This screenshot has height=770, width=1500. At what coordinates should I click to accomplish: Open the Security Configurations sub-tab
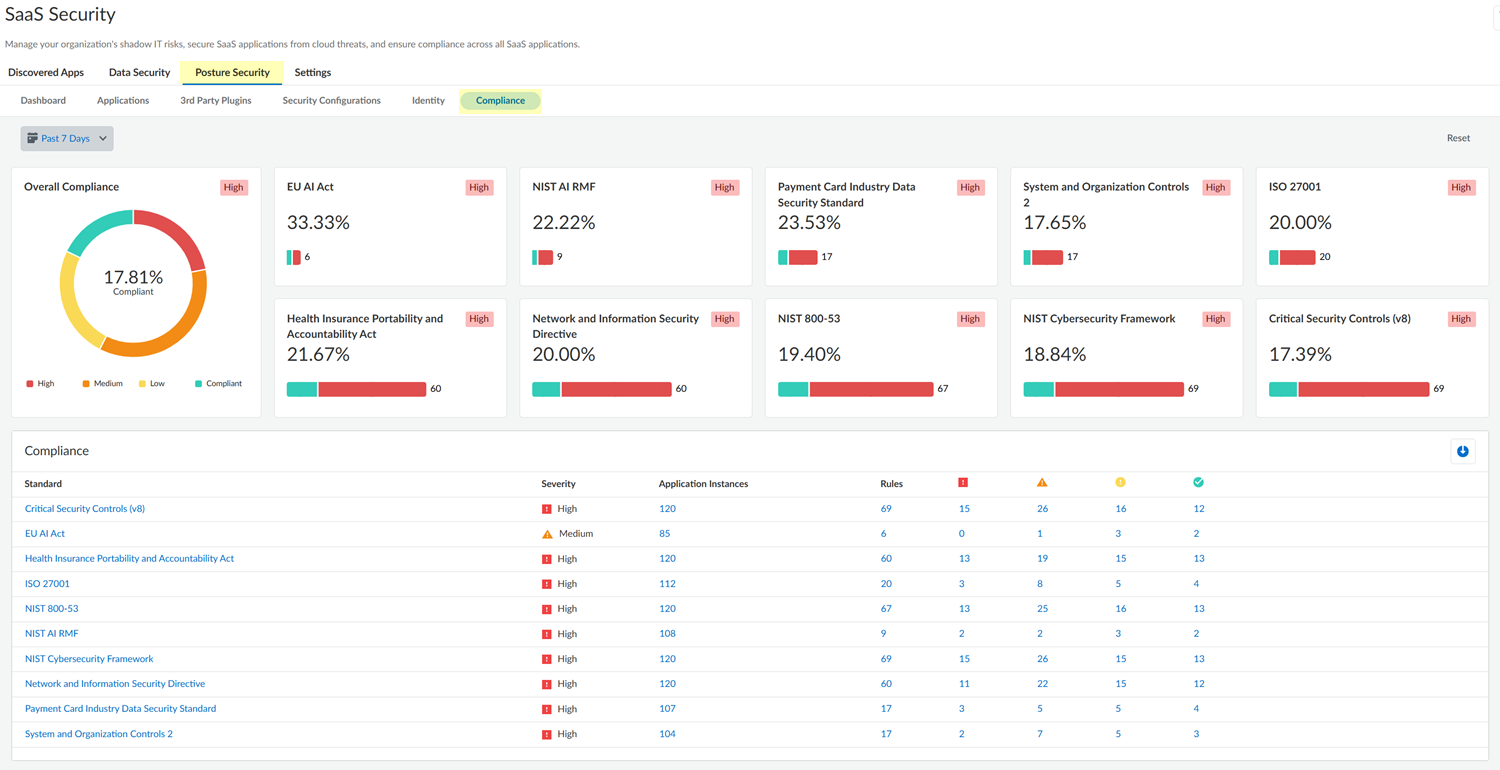pos(331,101)
